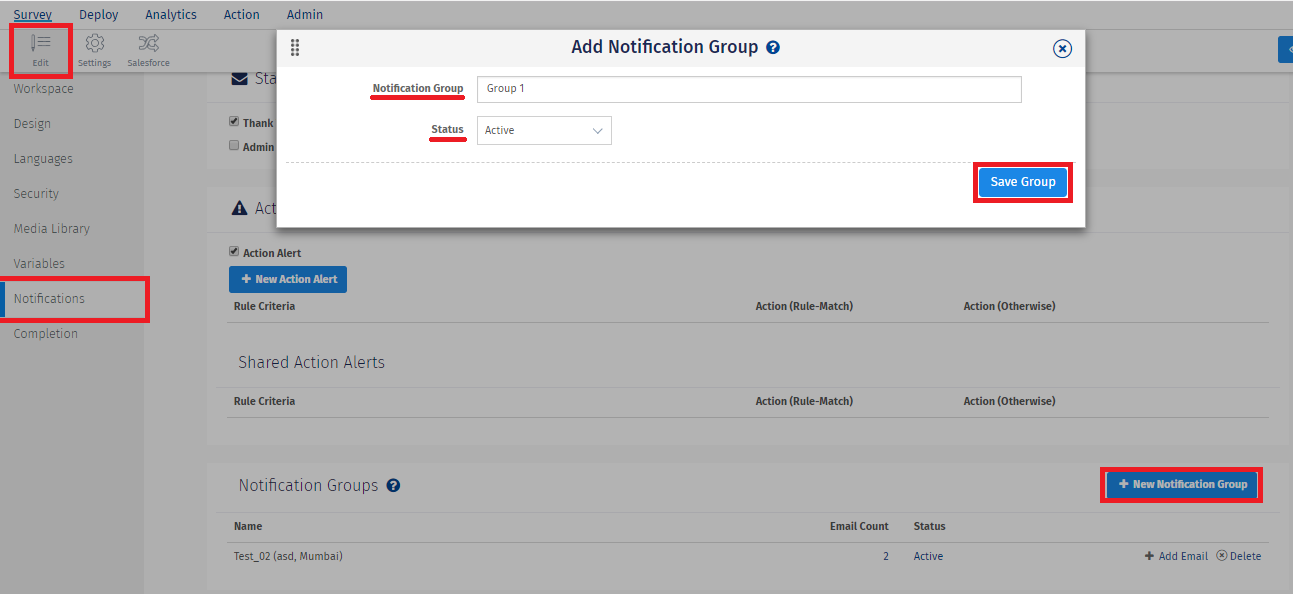Screen dimensions: 1293x594
Task: Toggle the Action Alert checkbox
Action: 234,252
